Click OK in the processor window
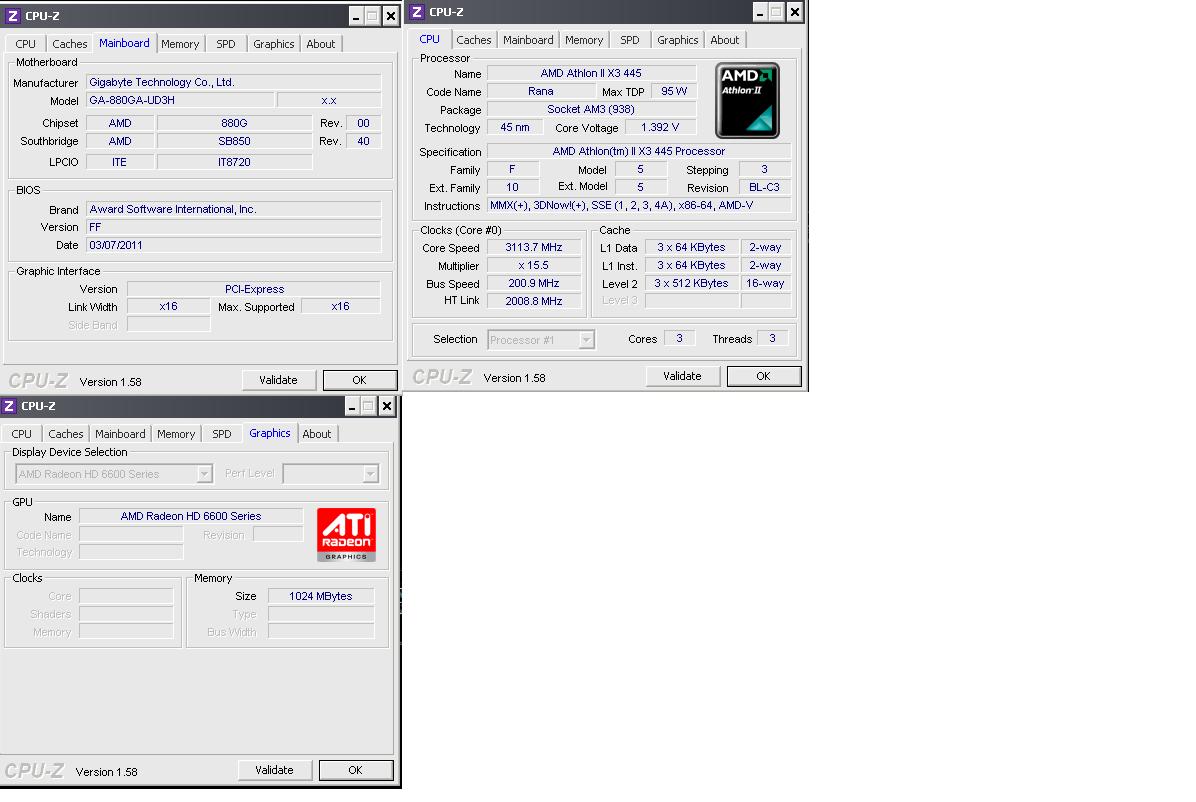This screenshot has height=802, width=1196. point(764,376)
